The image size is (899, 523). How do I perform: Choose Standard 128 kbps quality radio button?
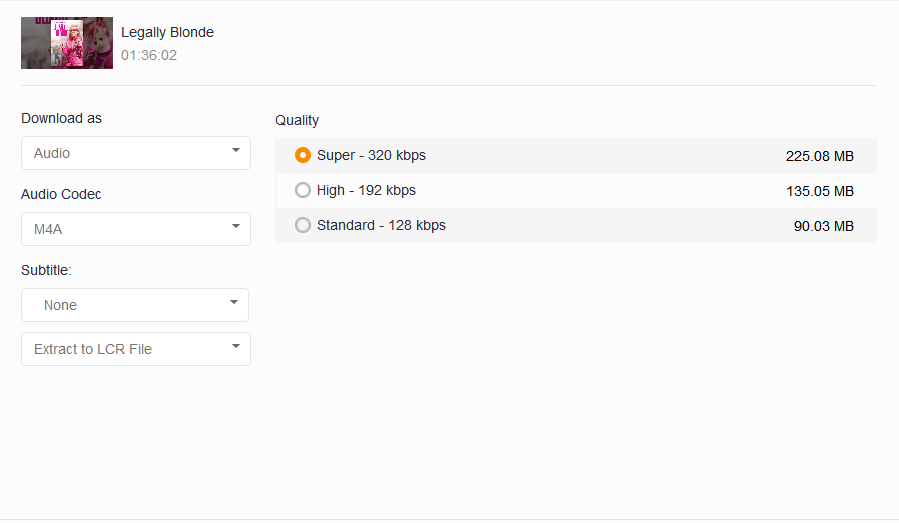tap(303, 225)
